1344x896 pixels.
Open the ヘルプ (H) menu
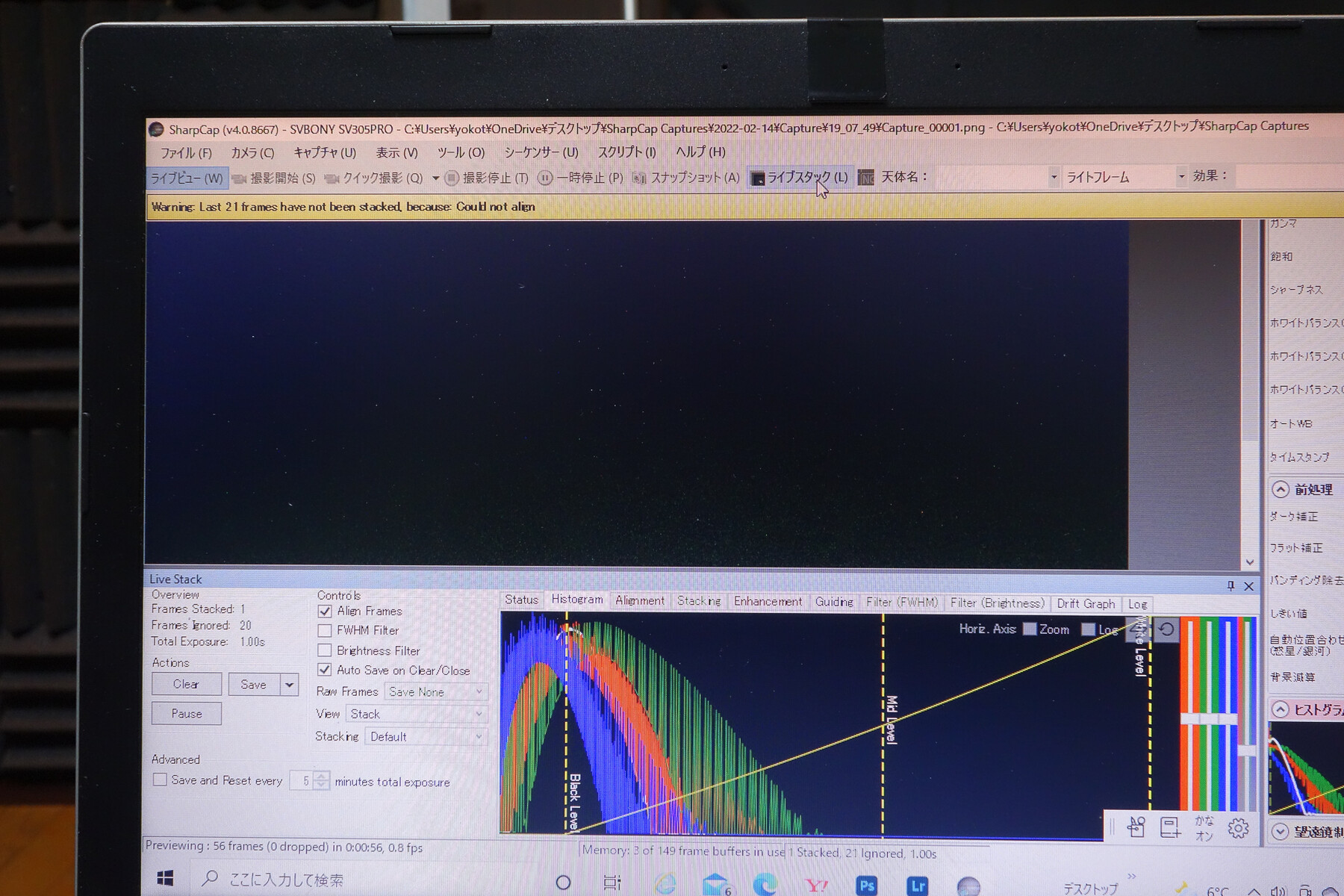tap(700, 152)
